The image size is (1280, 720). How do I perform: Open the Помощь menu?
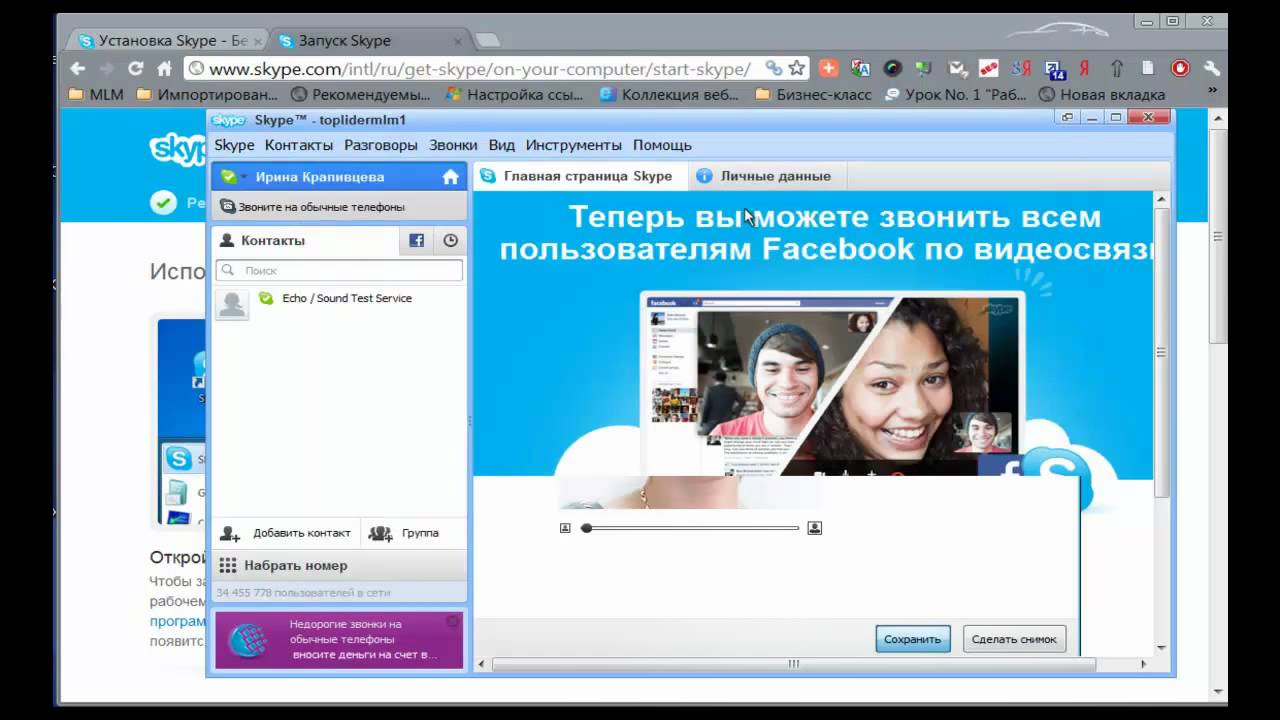[662, 145]
